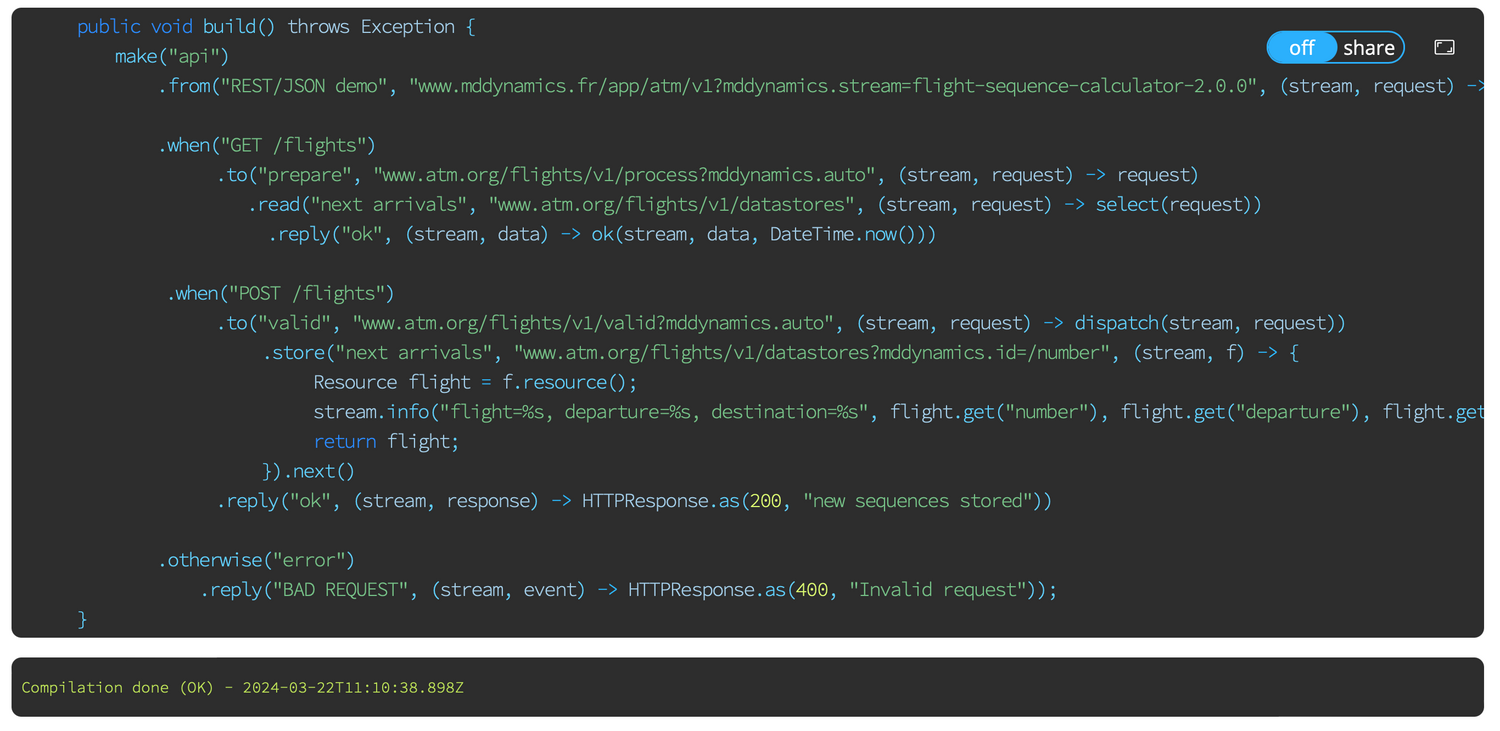Click the make("api") call
This screenshot has height=731, width=1500.
pyautogui.click(x=171, y=57)
